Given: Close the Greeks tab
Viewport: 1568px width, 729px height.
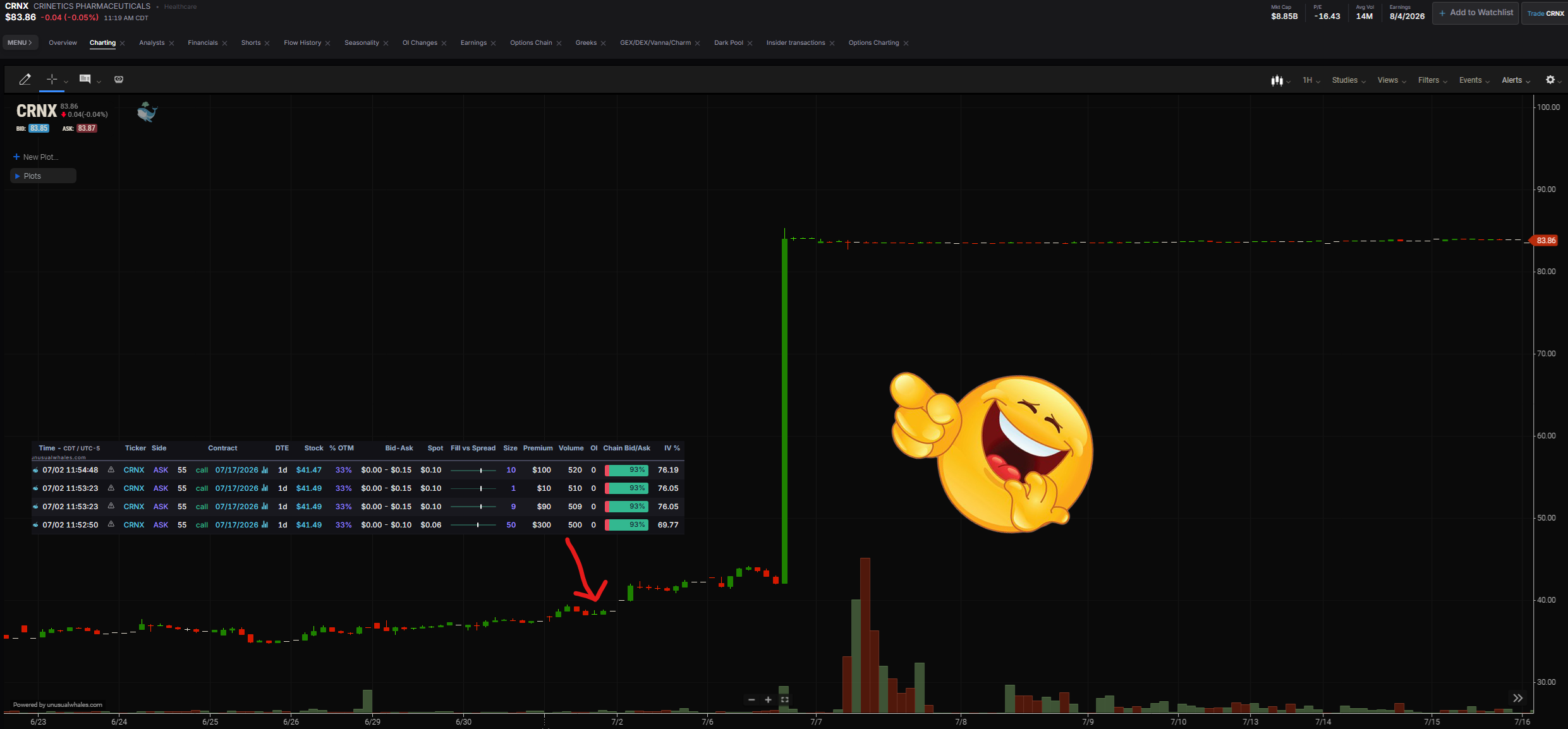Looking at the screenshot, I should click(603, 44).
